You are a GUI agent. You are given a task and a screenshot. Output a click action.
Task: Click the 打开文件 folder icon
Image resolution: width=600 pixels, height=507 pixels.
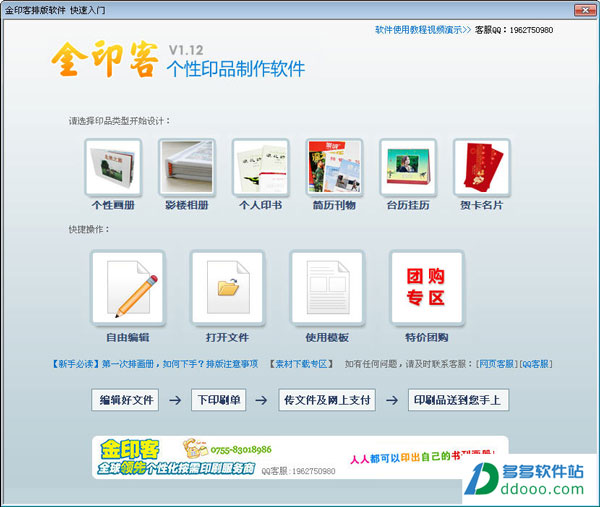[228, 288]
